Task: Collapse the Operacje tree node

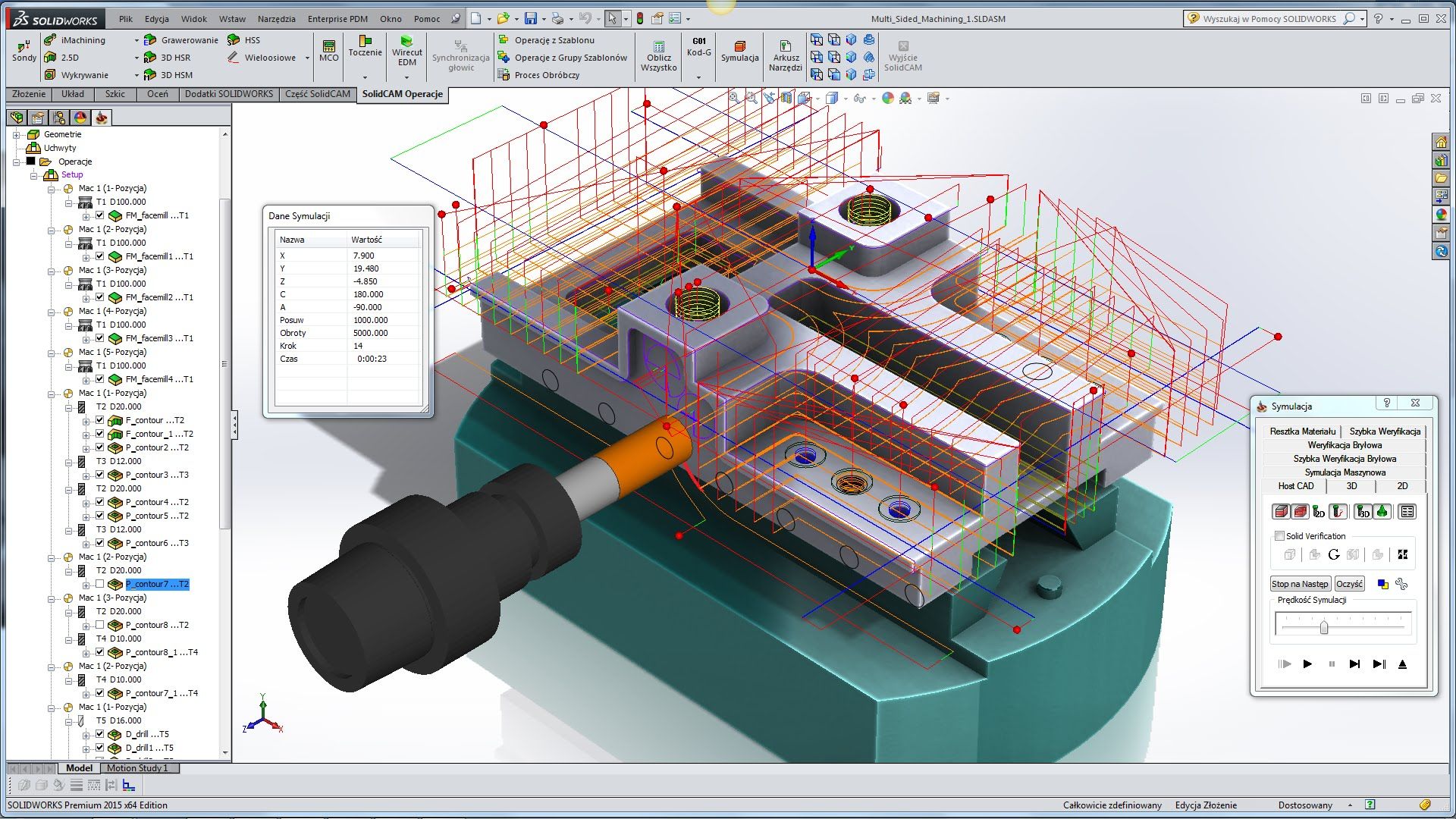Action: (16, 162)
